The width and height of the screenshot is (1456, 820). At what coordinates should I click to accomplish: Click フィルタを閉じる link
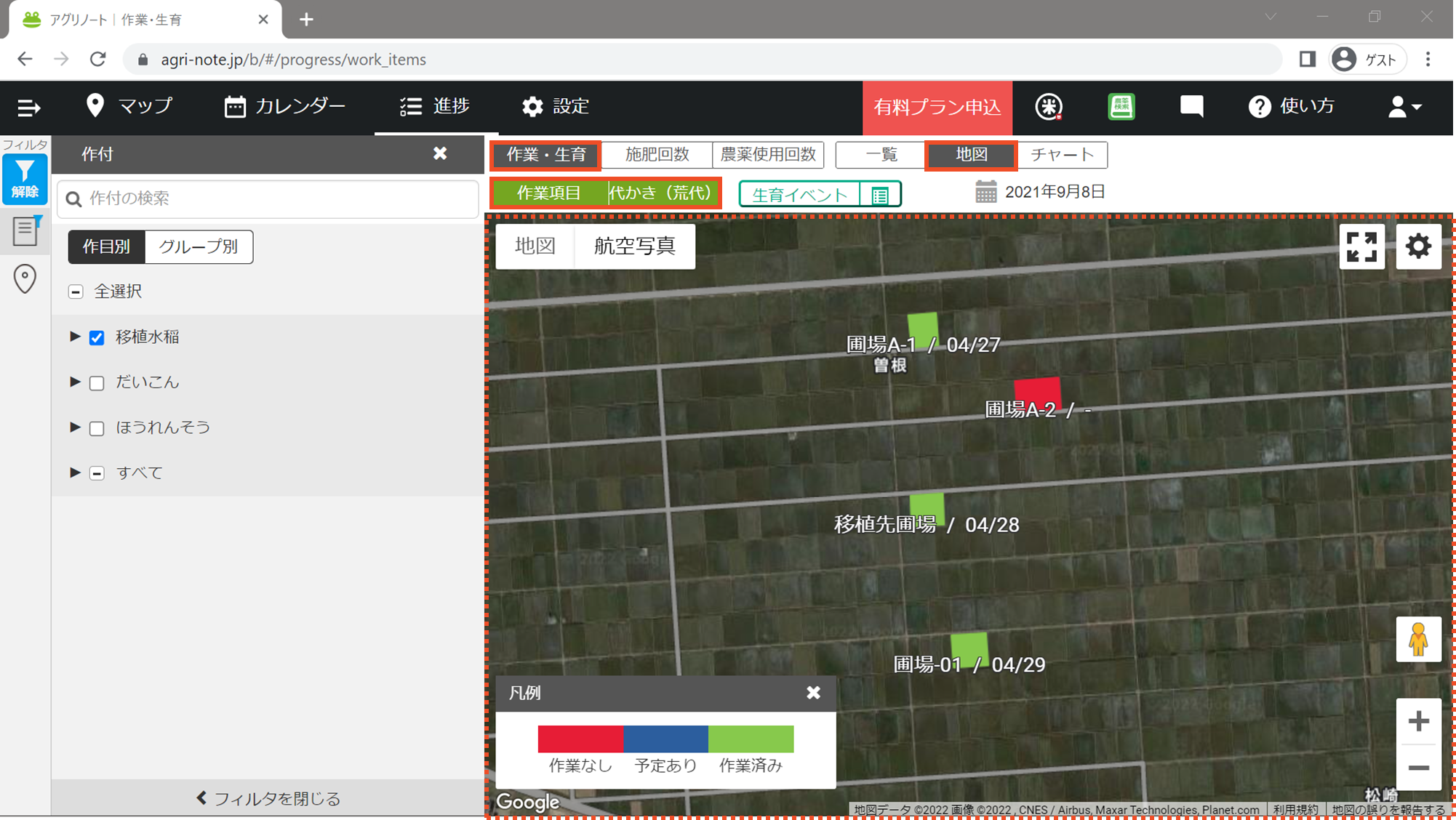tap(268, 798)
